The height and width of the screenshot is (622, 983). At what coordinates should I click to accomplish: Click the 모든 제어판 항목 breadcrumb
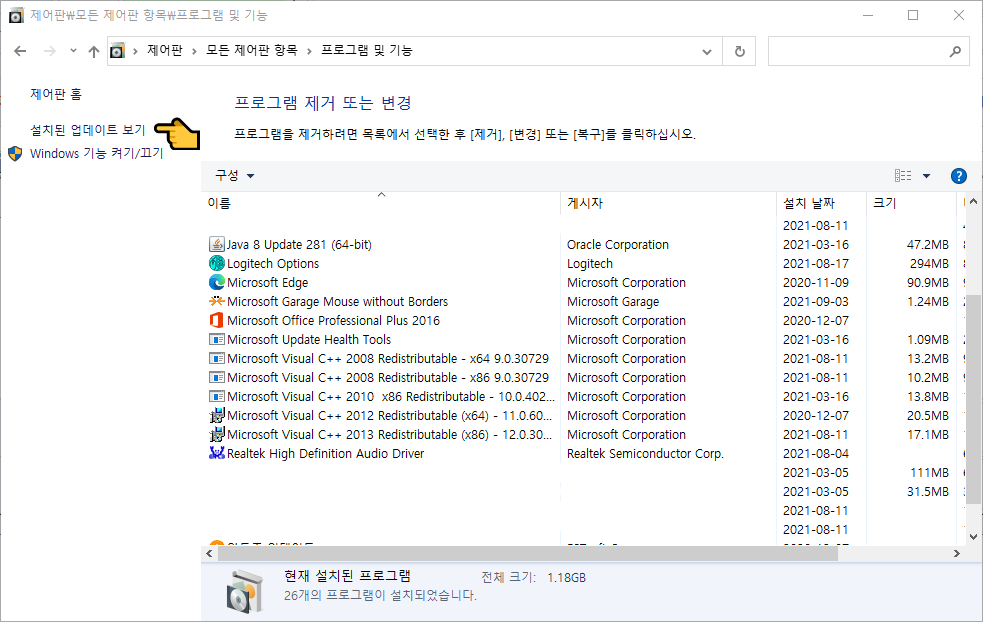(x=251, y=51)
